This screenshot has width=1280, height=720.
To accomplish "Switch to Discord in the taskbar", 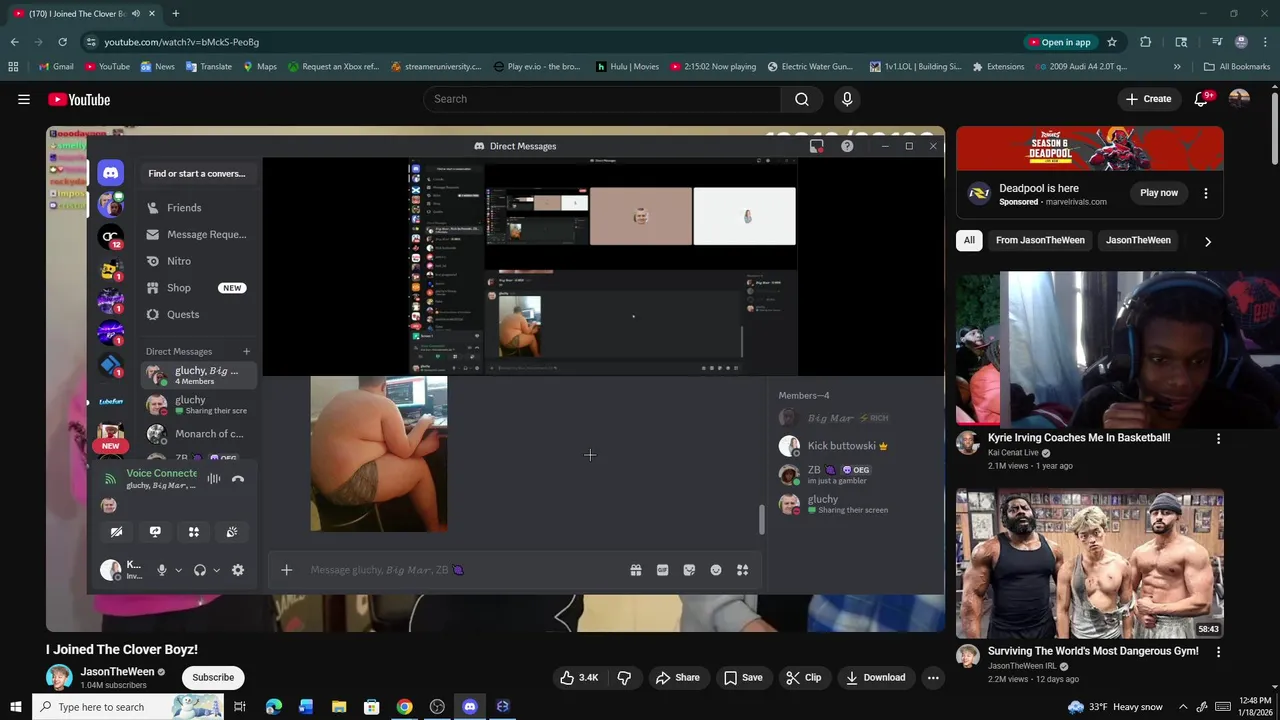I will coord(470,707).
